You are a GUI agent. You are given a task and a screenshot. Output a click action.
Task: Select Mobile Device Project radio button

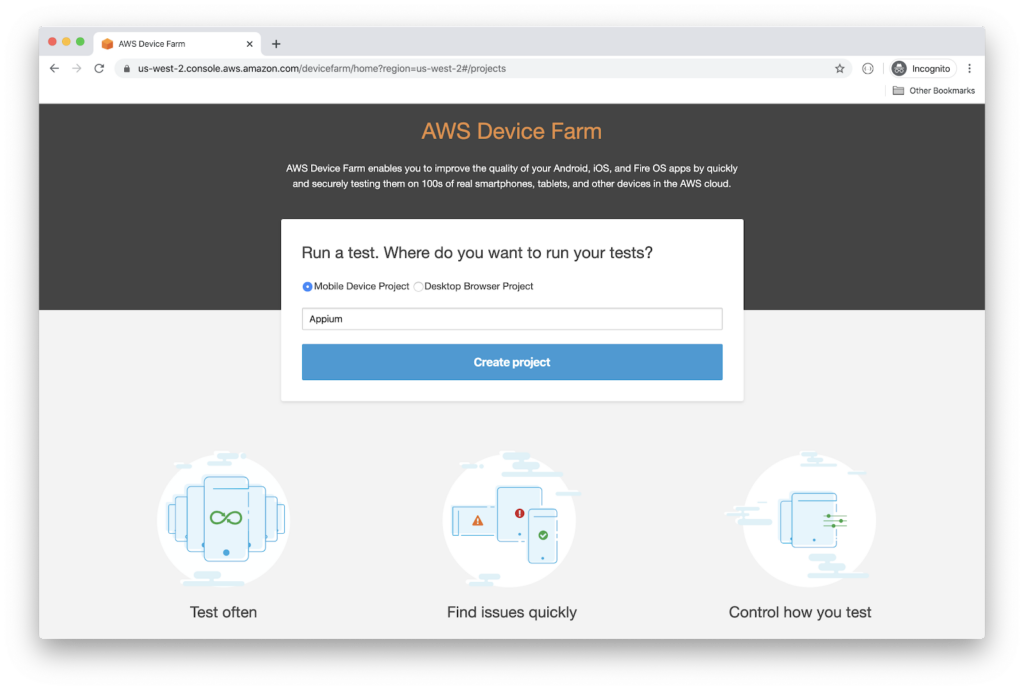coord(307,287)
